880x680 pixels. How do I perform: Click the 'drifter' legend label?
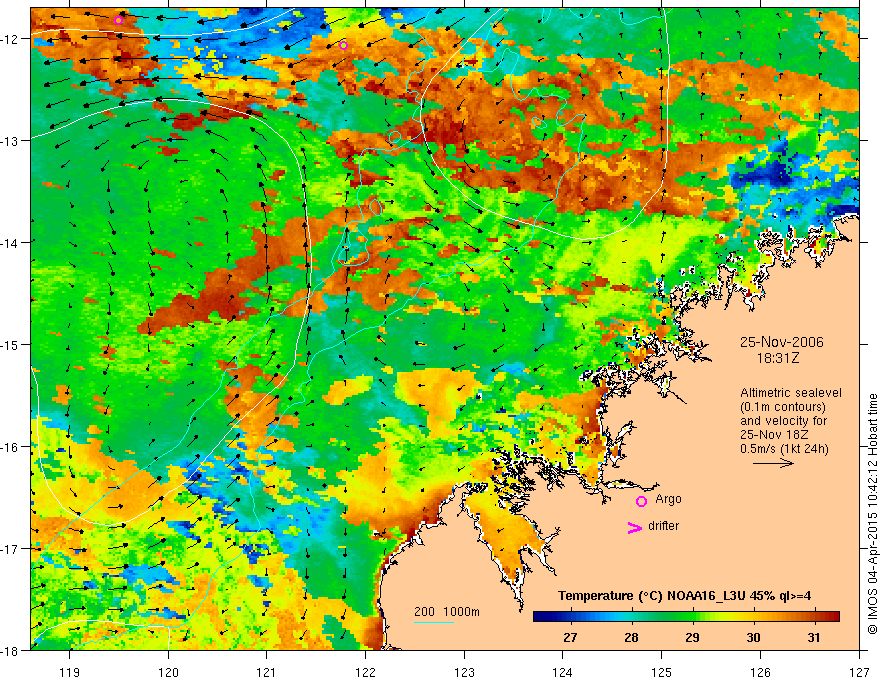[663, 526]
